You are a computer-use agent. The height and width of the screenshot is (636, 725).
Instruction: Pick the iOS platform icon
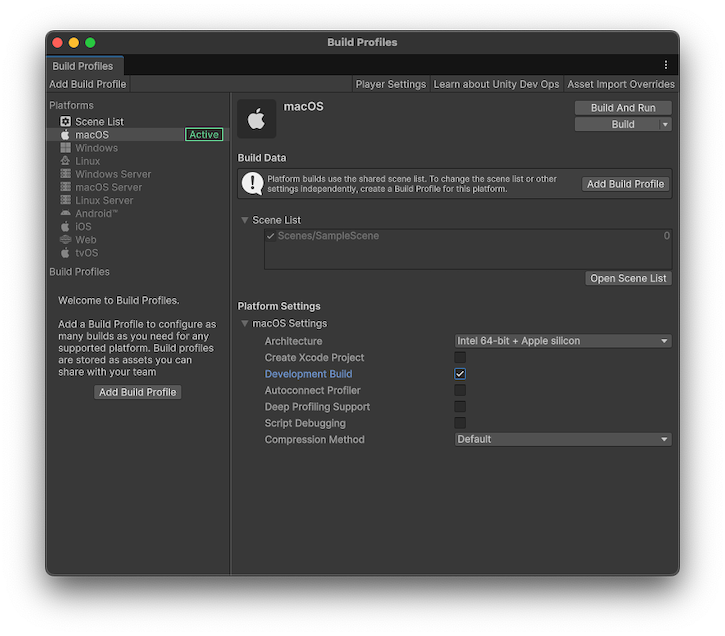(x=66, y=227)
